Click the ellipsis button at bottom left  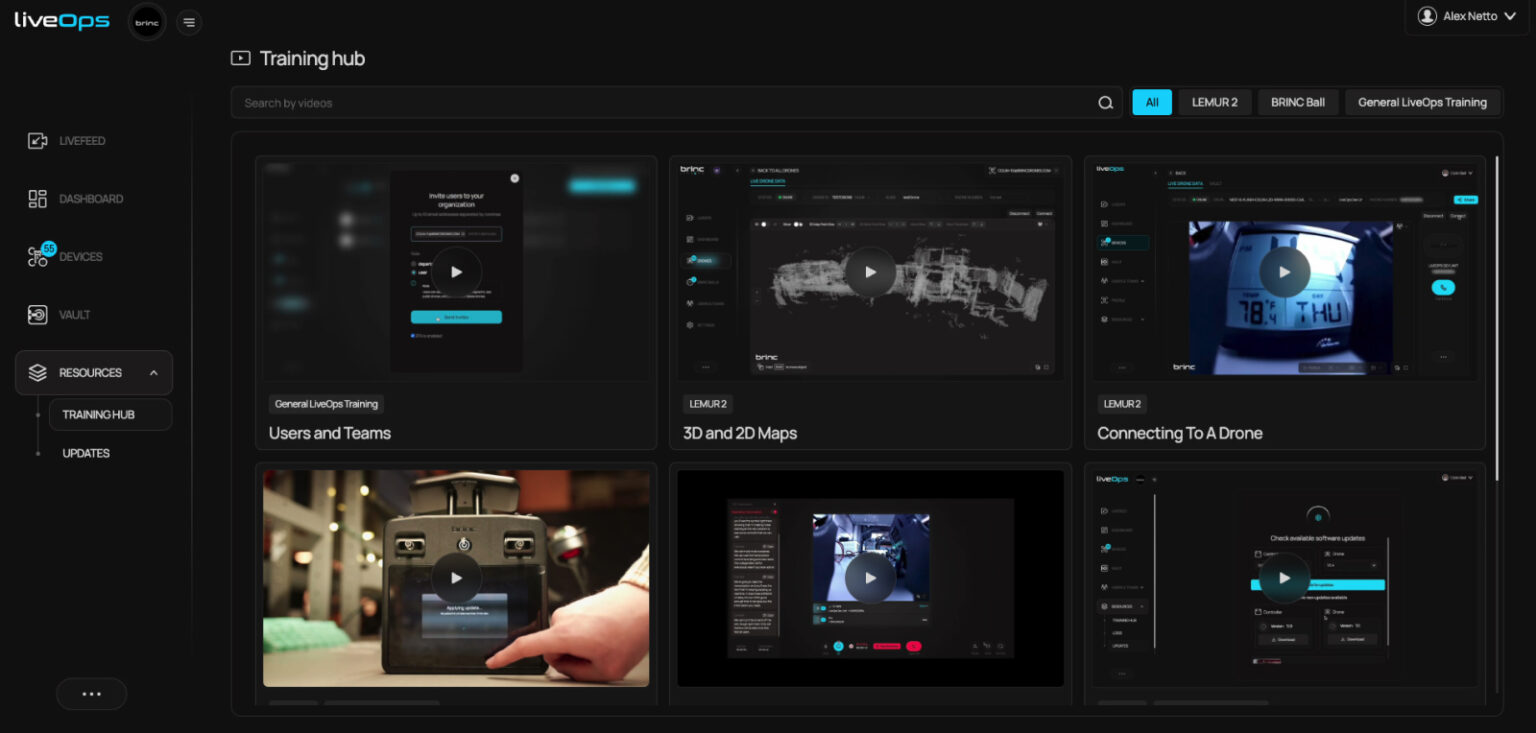tap(91, 693)
